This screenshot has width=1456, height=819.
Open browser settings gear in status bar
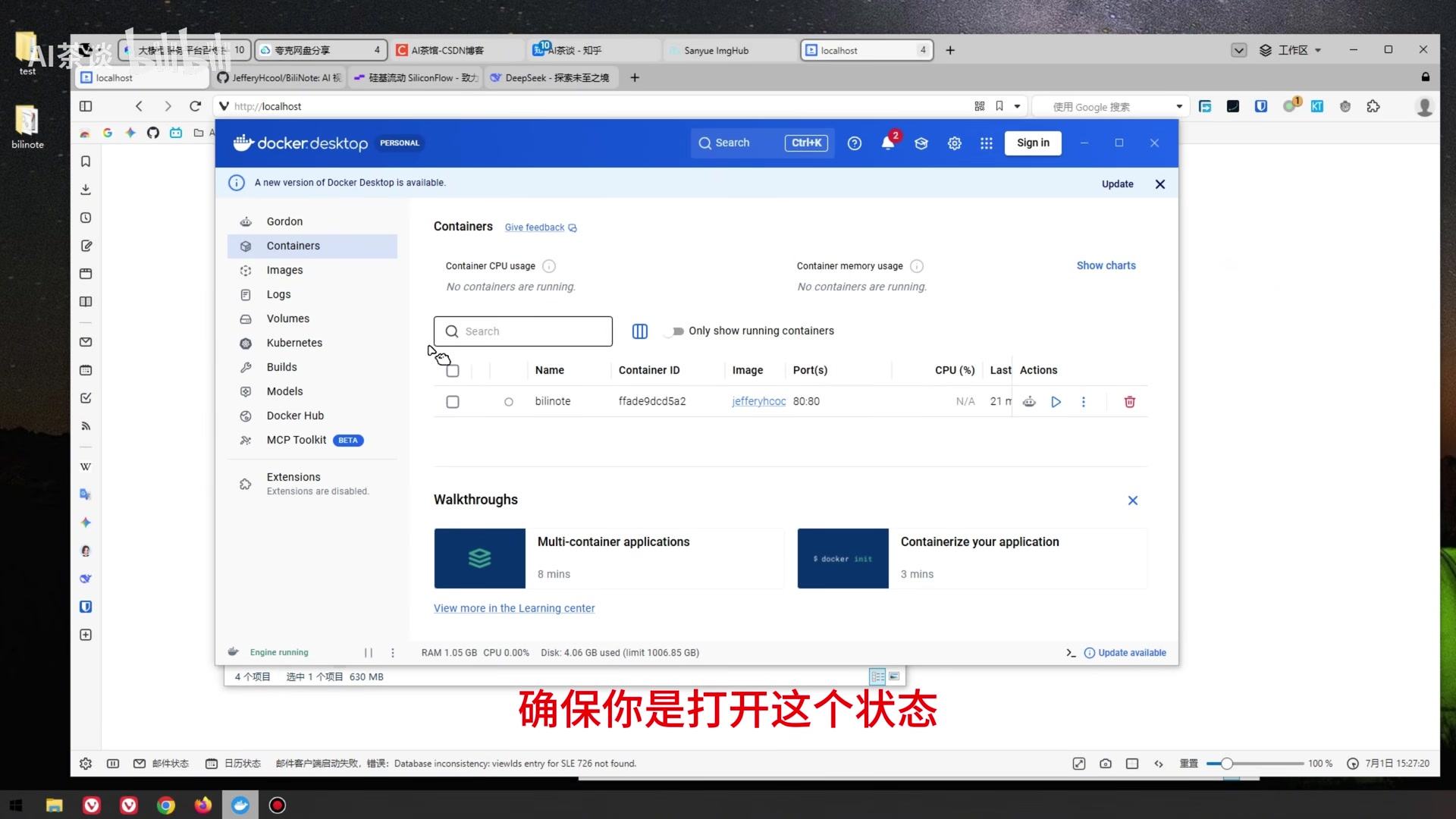[x=86, y=764]
